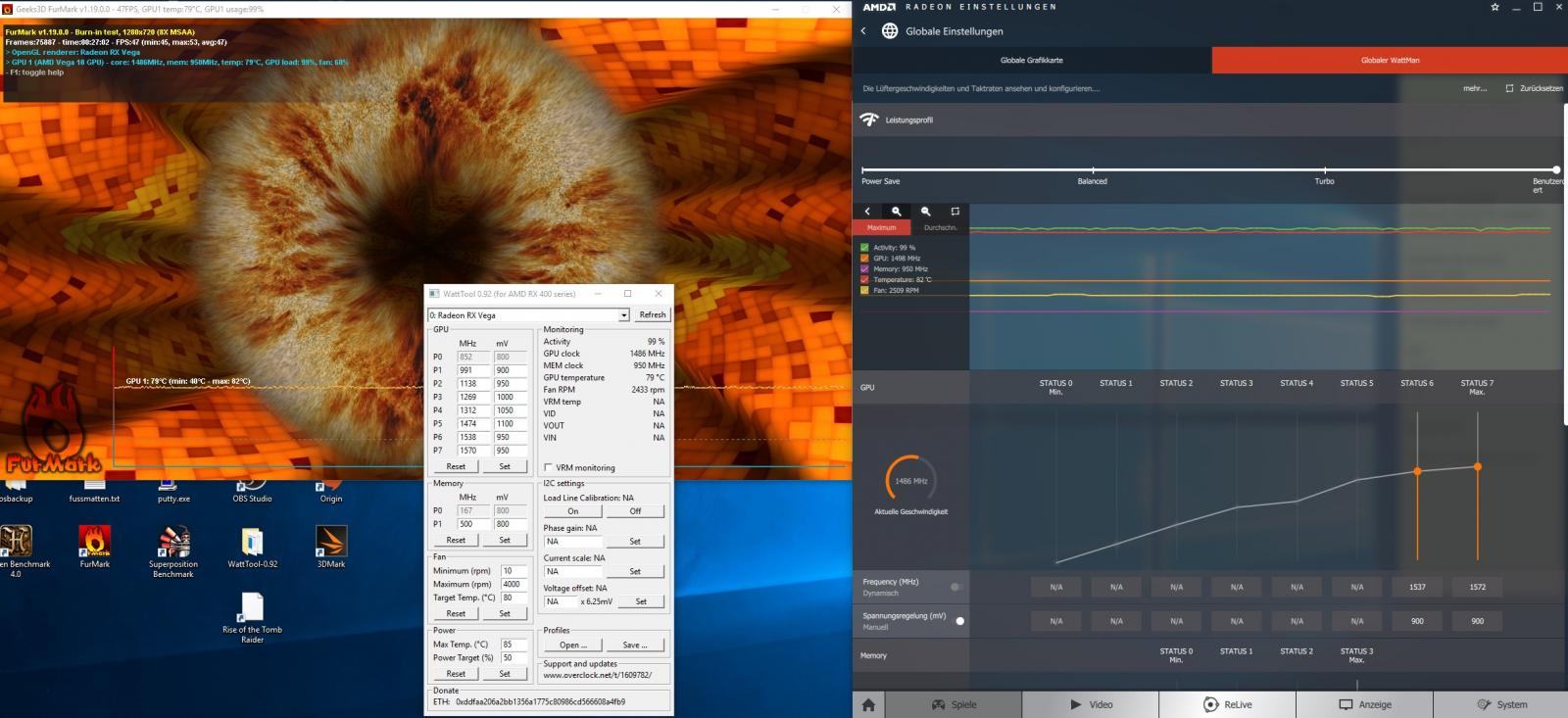Click the P7 MHz field showing 1570

tap(473, 451)
